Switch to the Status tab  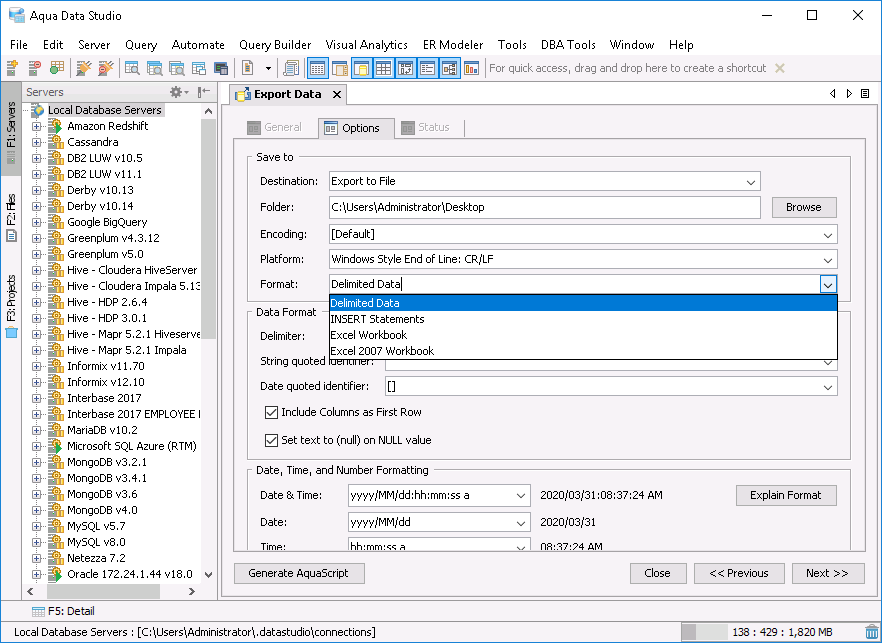pyautogui.click(x=425, y=128)
